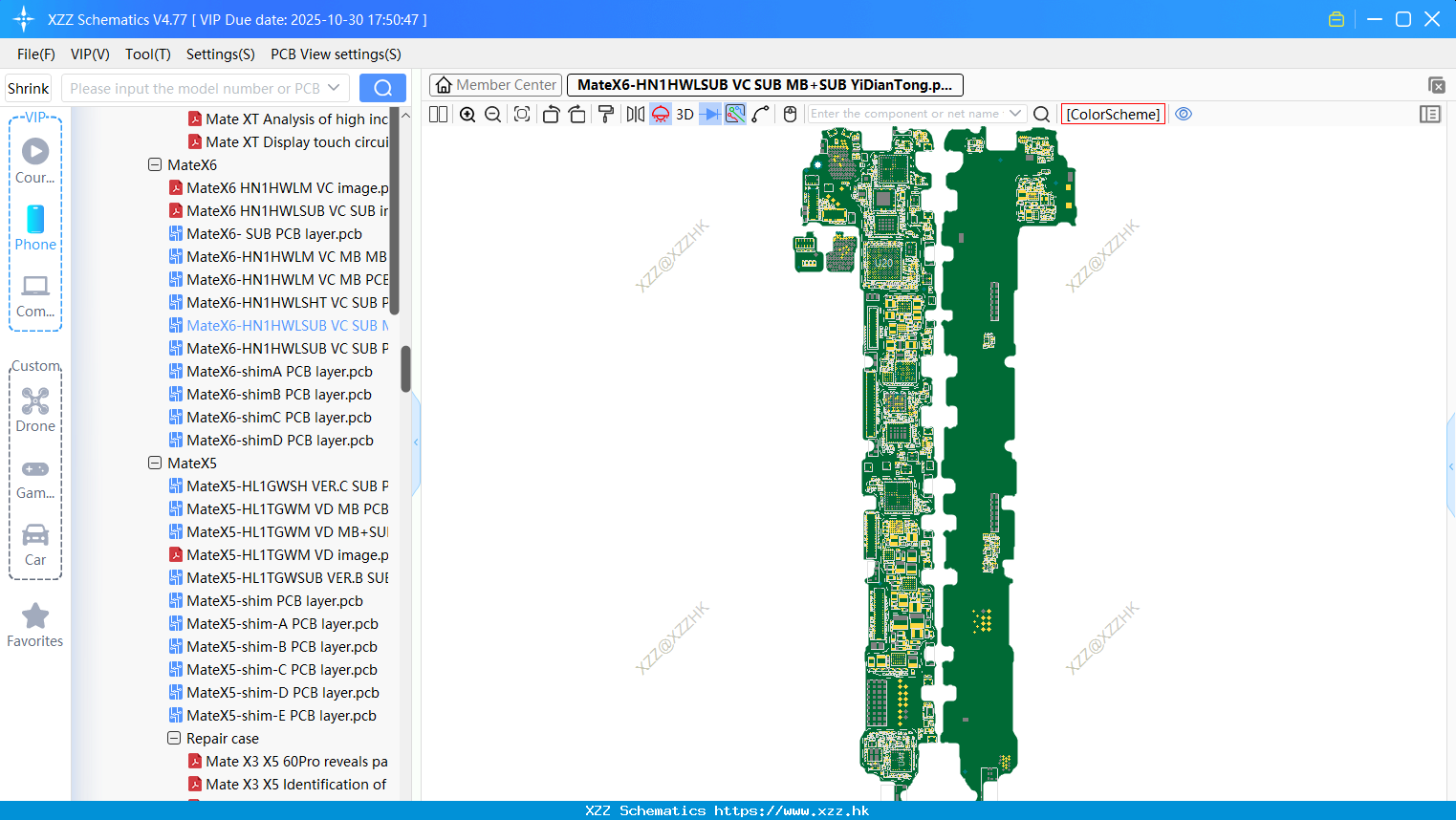Click the file tree vertical scrollbar thumb
Viewport: 1456px width, 820px height.
point(405,369)
